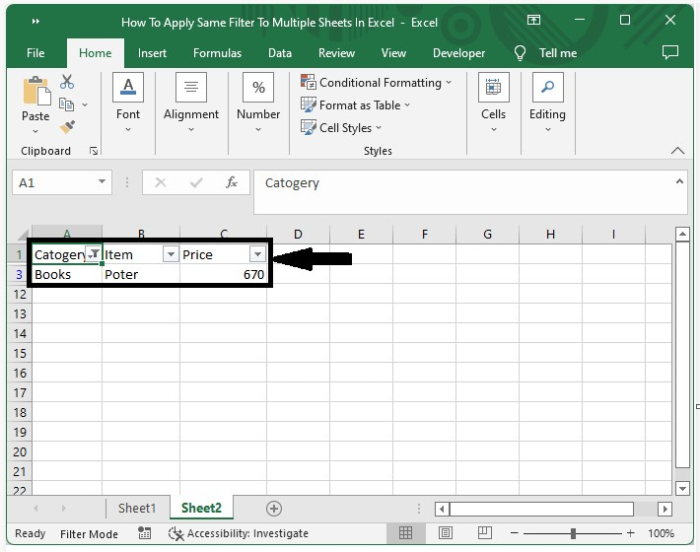
Task: Switch to Page Break Preview view
Action: (x=485, y=533)
